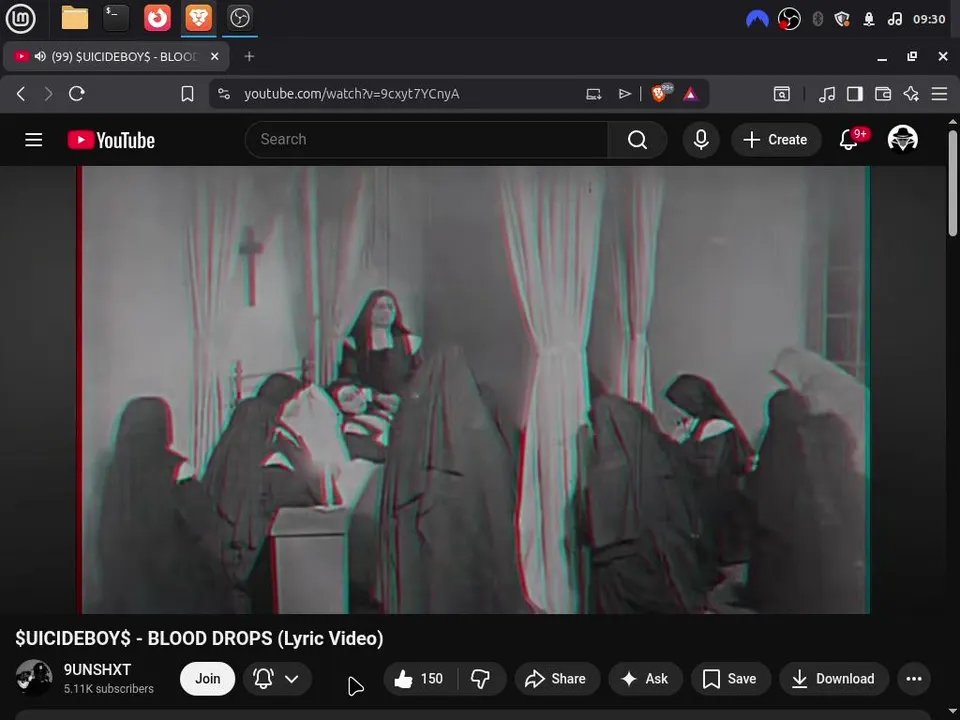Click the Create button
960x720 pixels.
776,140
